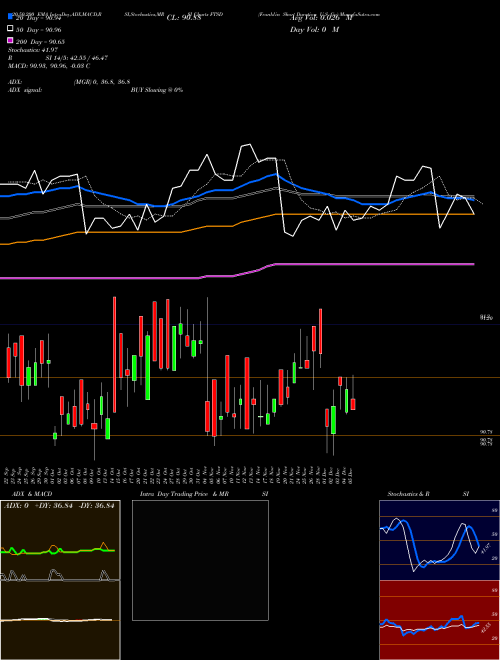500x660 pixels.
Task: Click the 'Stochastics: 41.97' reading
Action: pos(33,50)
